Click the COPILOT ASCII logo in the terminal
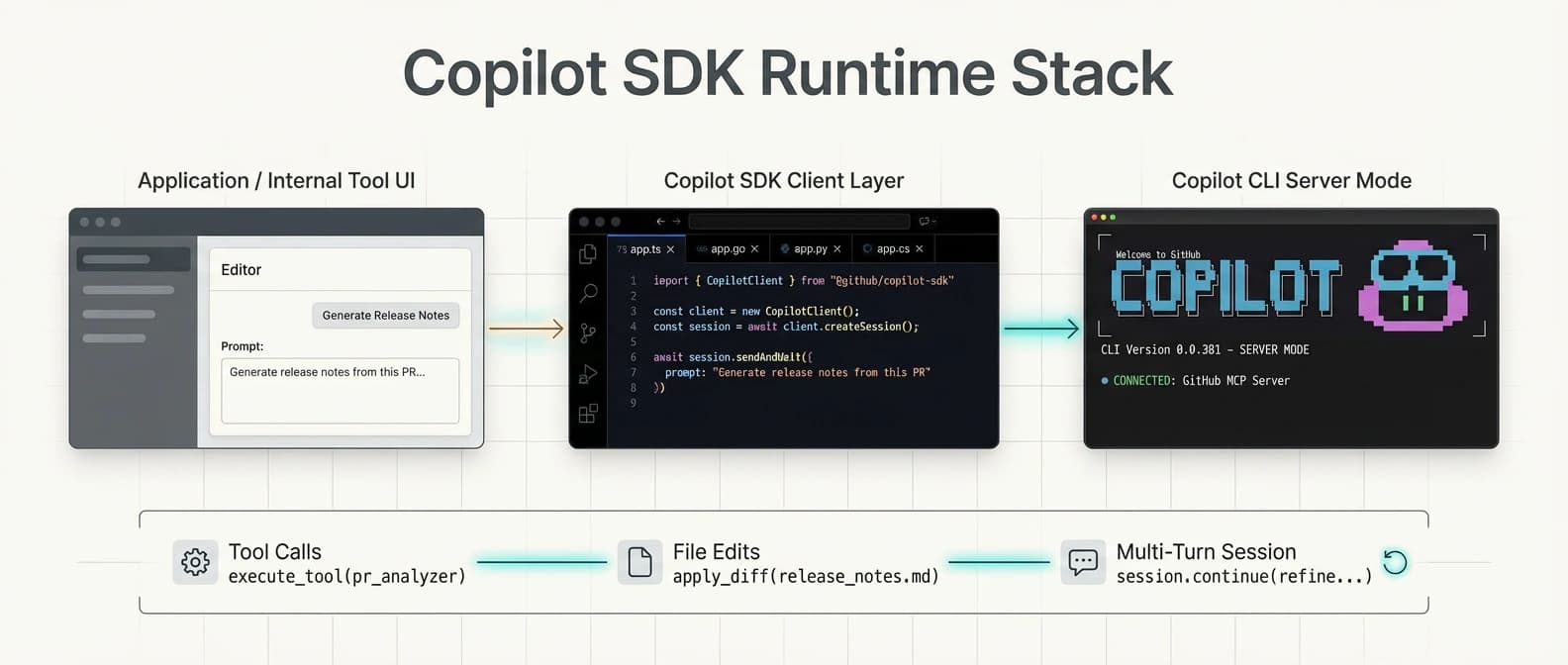Image resolution: width=1568 pixels, height=665 pixels. click(x=1225, y=289)
